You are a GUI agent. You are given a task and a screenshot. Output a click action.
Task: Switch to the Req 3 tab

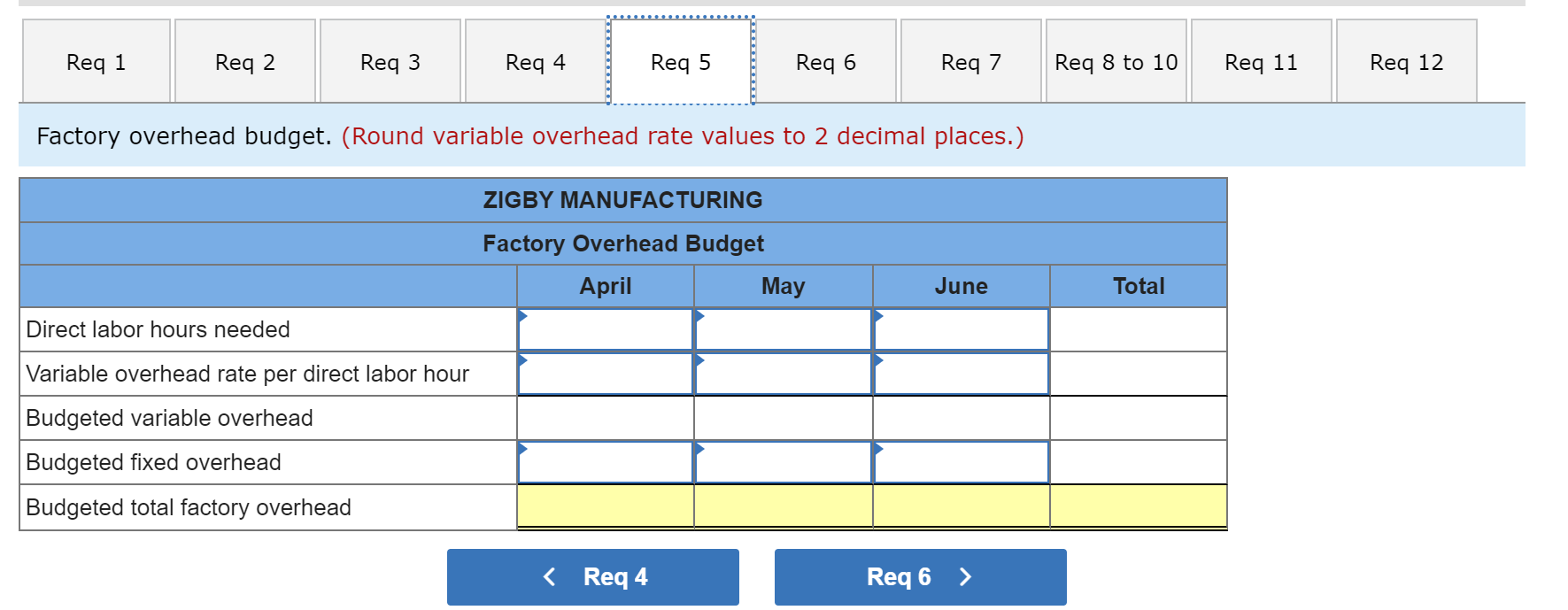(x=390, y=60)
